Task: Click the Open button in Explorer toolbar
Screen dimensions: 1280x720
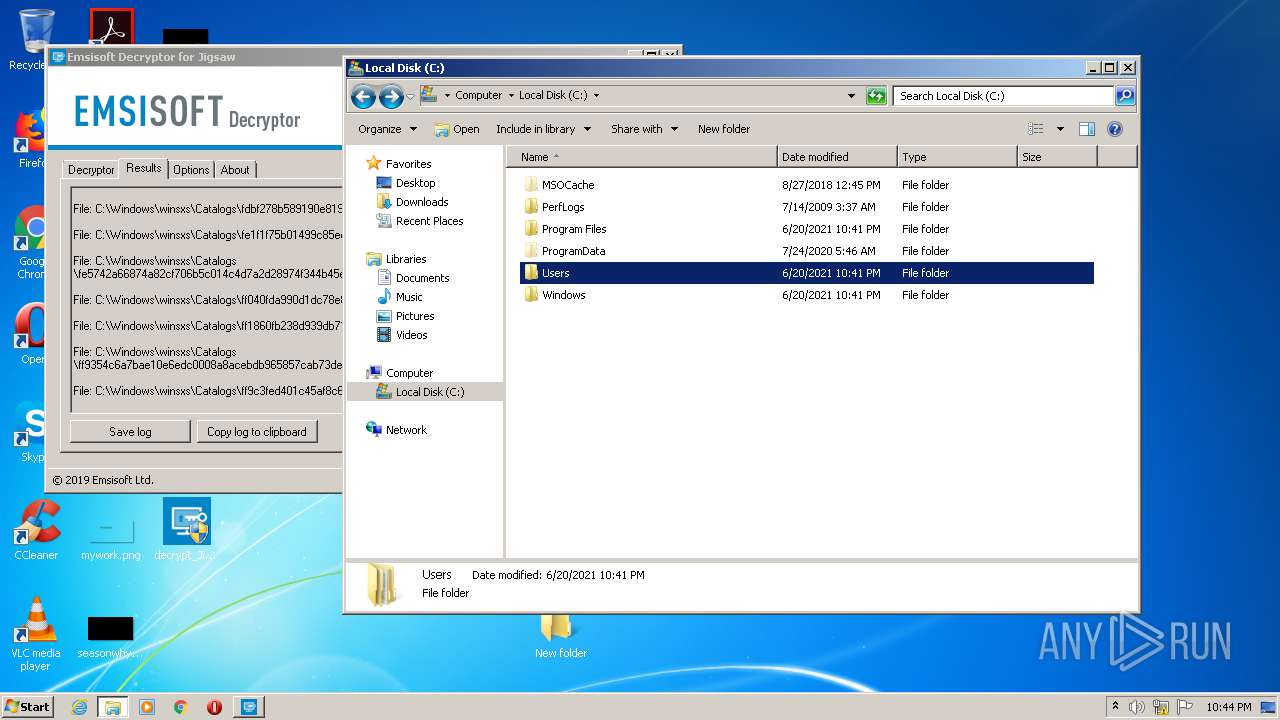Action: coord(457,129)
